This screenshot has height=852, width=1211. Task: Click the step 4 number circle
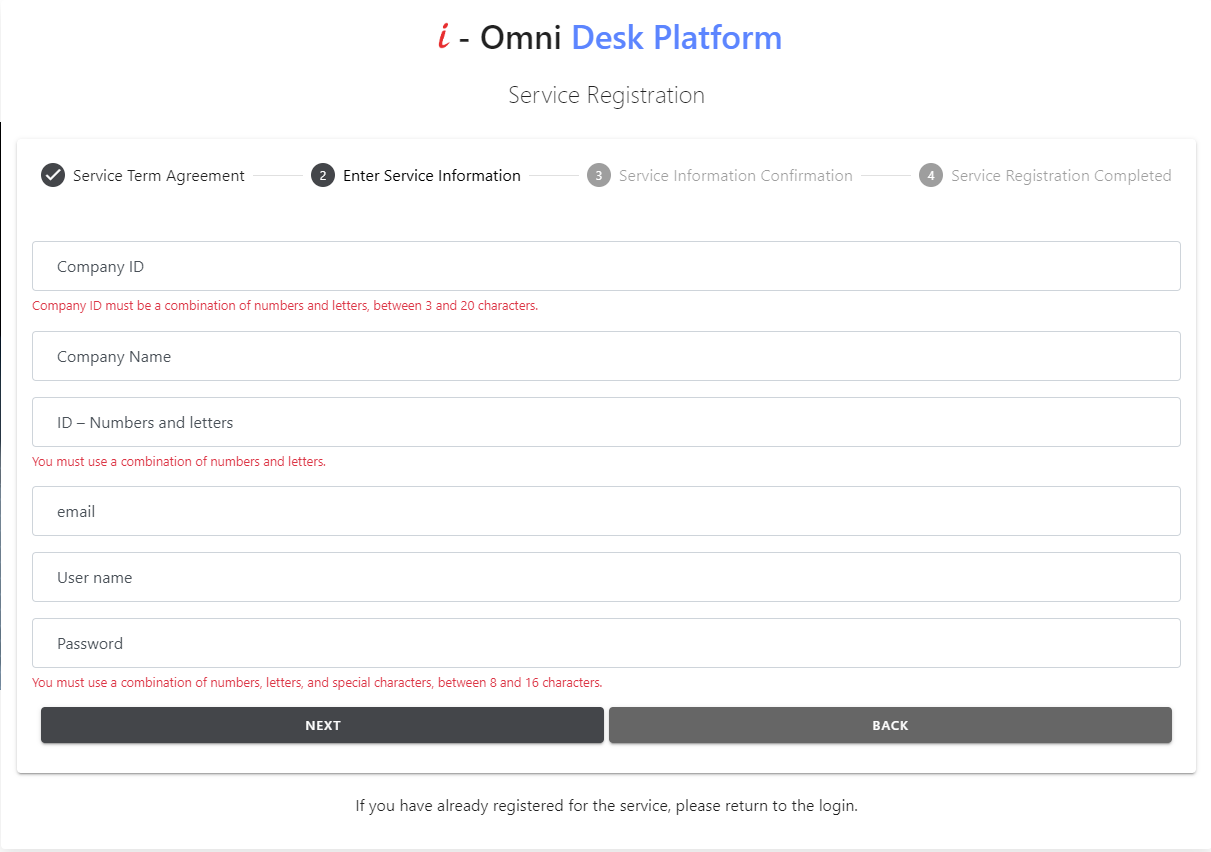point(931,175)
